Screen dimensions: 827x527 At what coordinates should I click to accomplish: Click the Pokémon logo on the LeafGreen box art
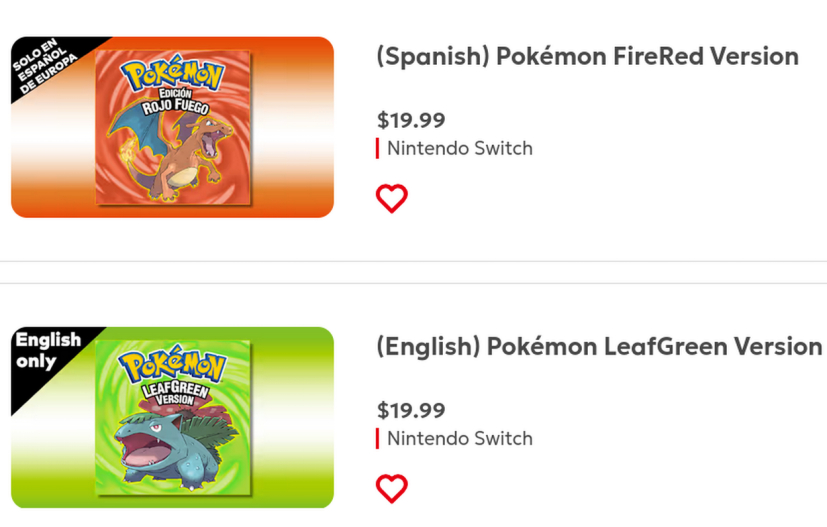pos(172,363)
